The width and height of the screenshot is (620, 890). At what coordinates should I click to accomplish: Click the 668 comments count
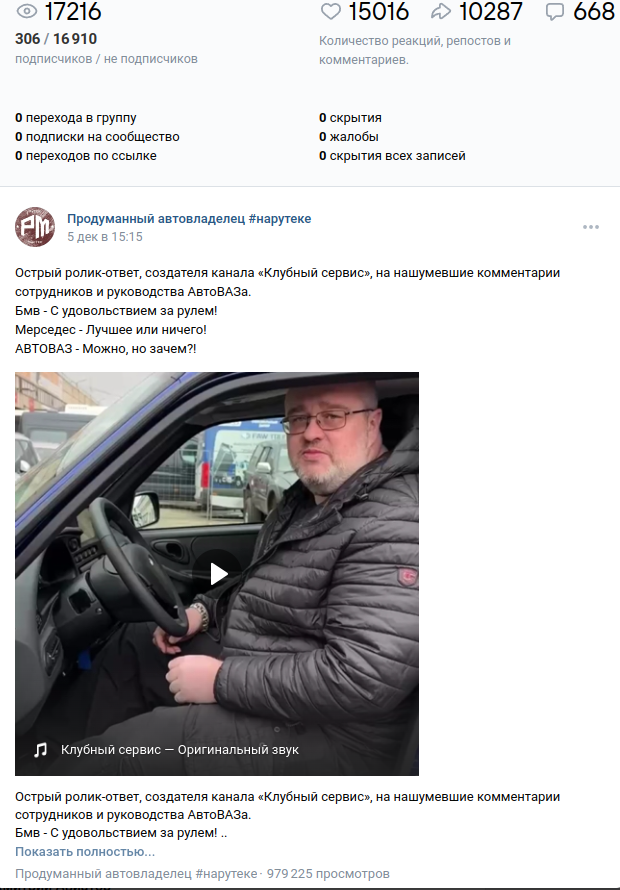click(x=593, y=11)
